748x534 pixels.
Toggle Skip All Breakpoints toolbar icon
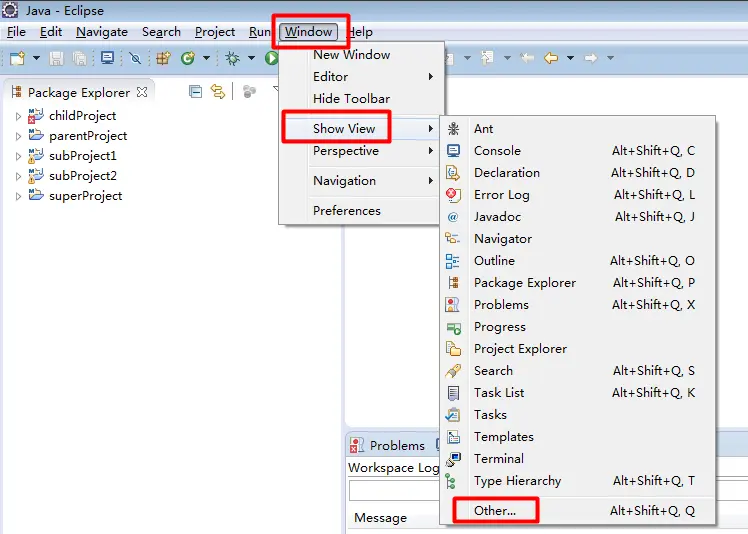[135, 58]
